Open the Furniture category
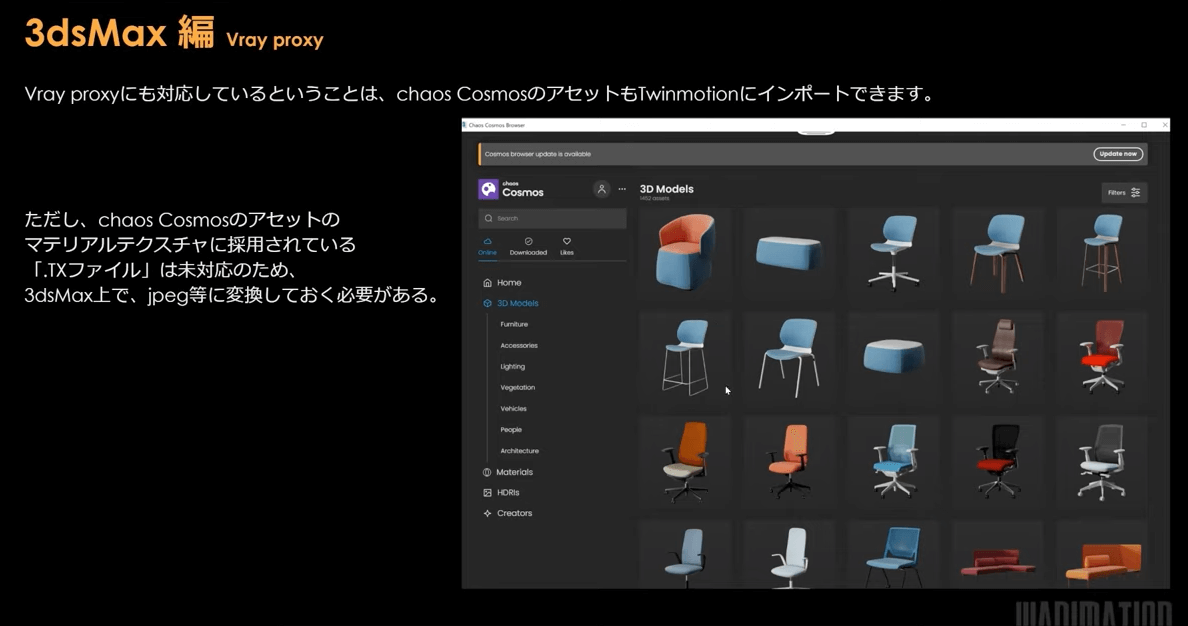Viewport: 1188px width, 626px height. coord(514,324)
